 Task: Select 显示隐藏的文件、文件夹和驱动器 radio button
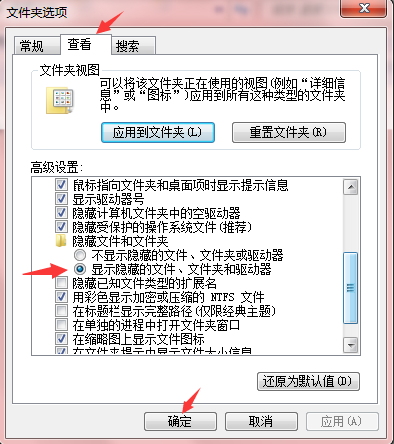(80, 269)
